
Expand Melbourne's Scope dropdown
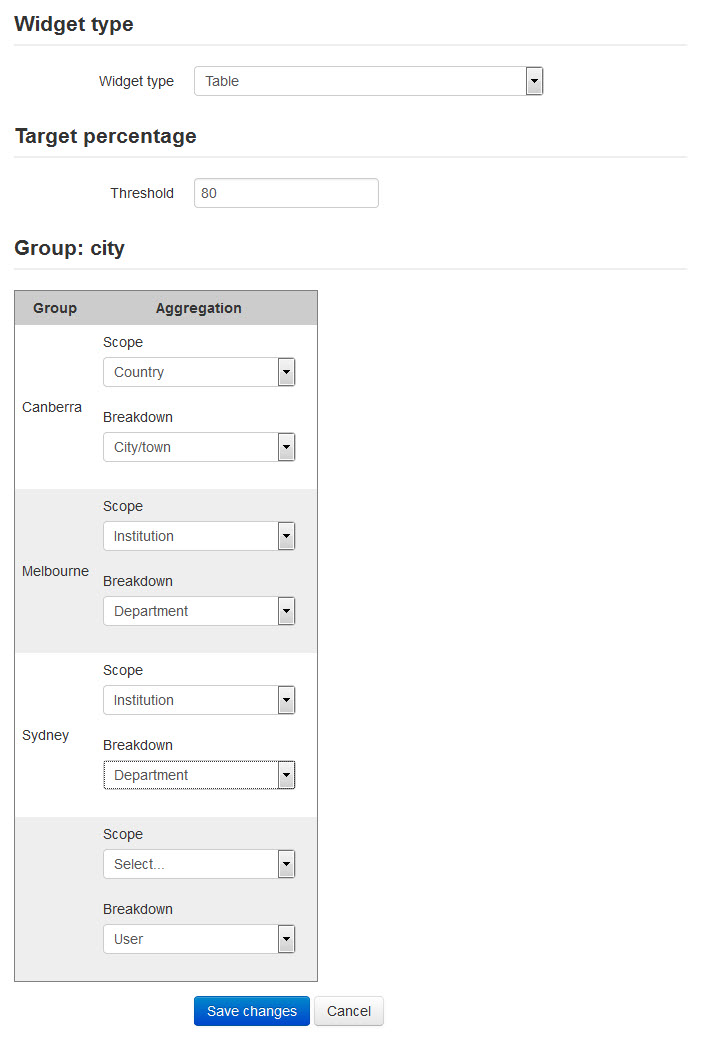tap(199, 536)
